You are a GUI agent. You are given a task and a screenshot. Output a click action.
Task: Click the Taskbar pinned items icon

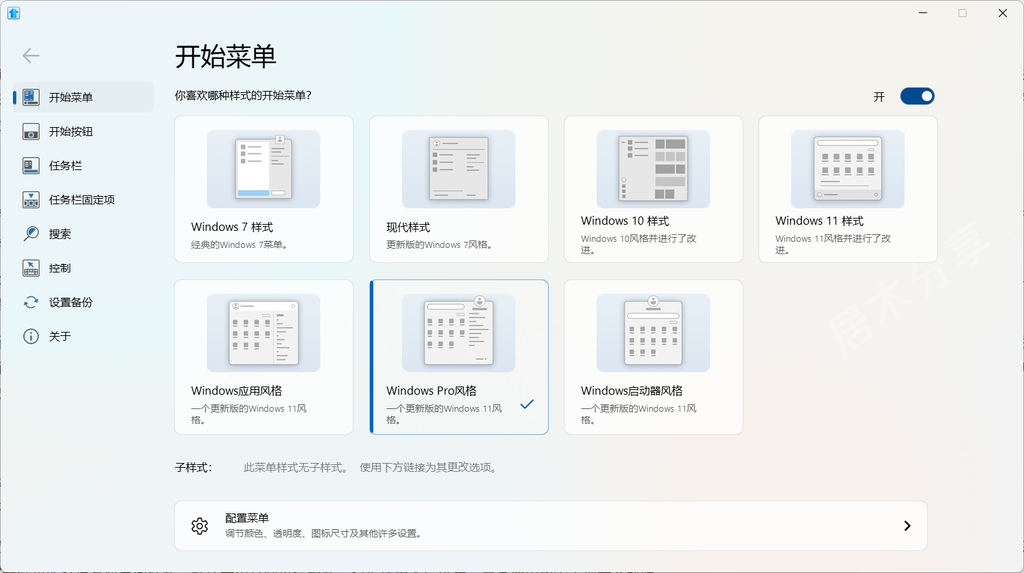pyautogui.click(x=31, y=199)
